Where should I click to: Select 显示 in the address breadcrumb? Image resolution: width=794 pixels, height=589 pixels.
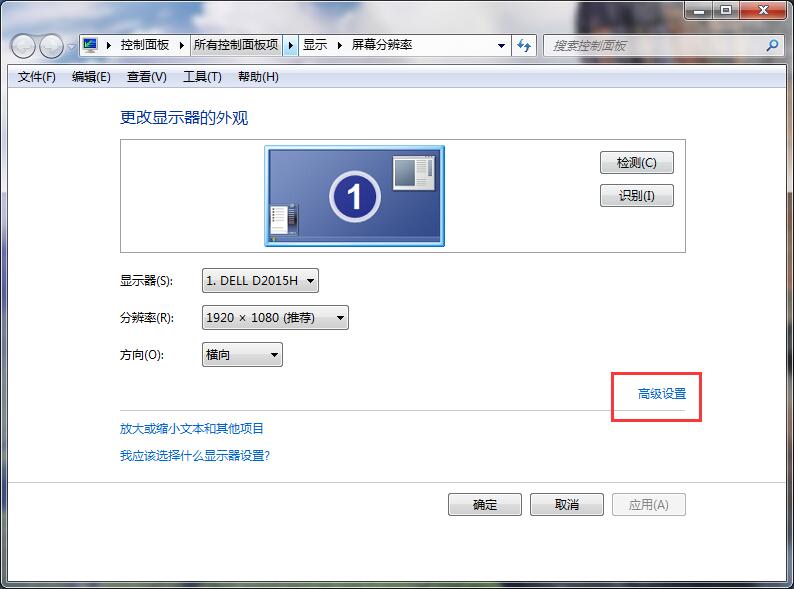tap(315, 45)
